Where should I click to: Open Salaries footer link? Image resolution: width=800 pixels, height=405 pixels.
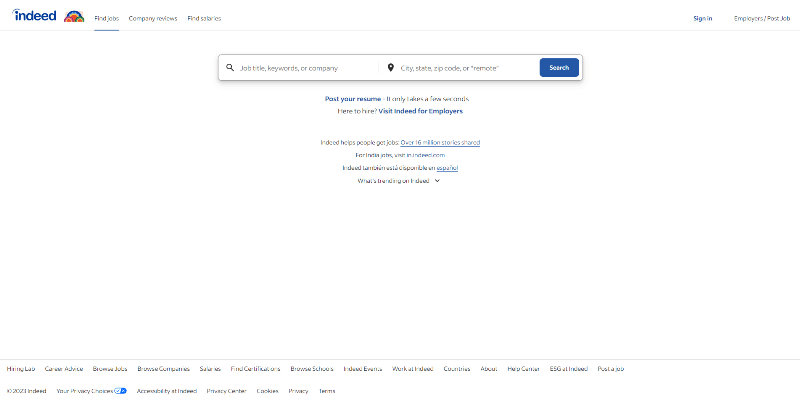(x=210, y=369)
